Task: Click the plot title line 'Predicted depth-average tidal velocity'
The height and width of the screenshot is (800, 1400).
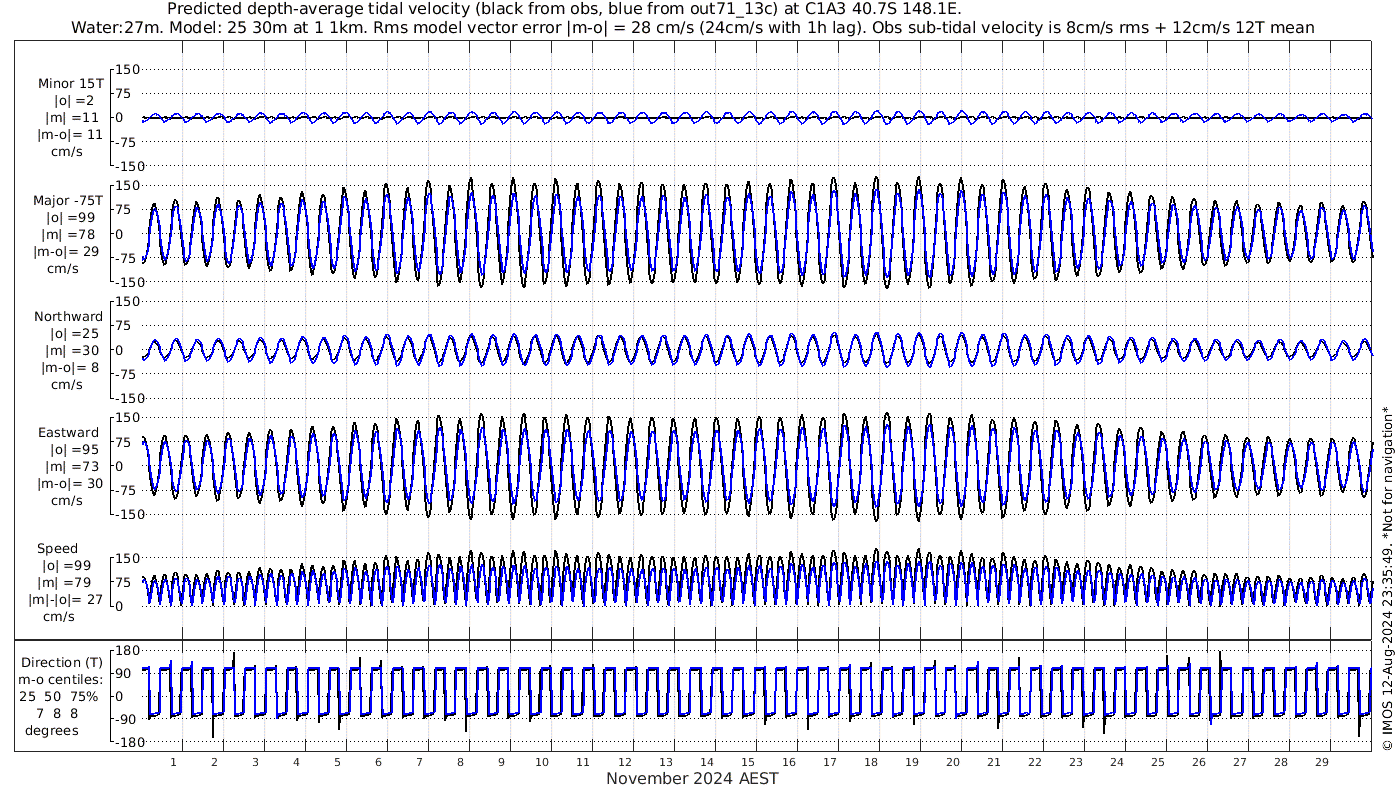Action: click(564, 9)
